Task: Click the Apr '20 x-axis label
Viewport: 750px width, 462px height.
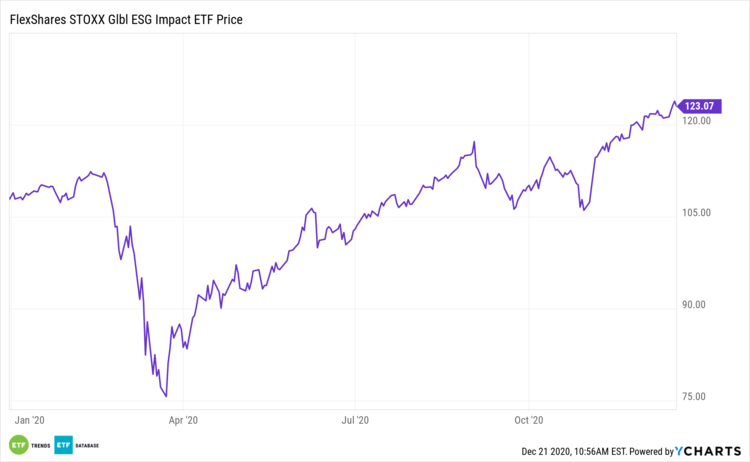Action: tap(184, 421)
